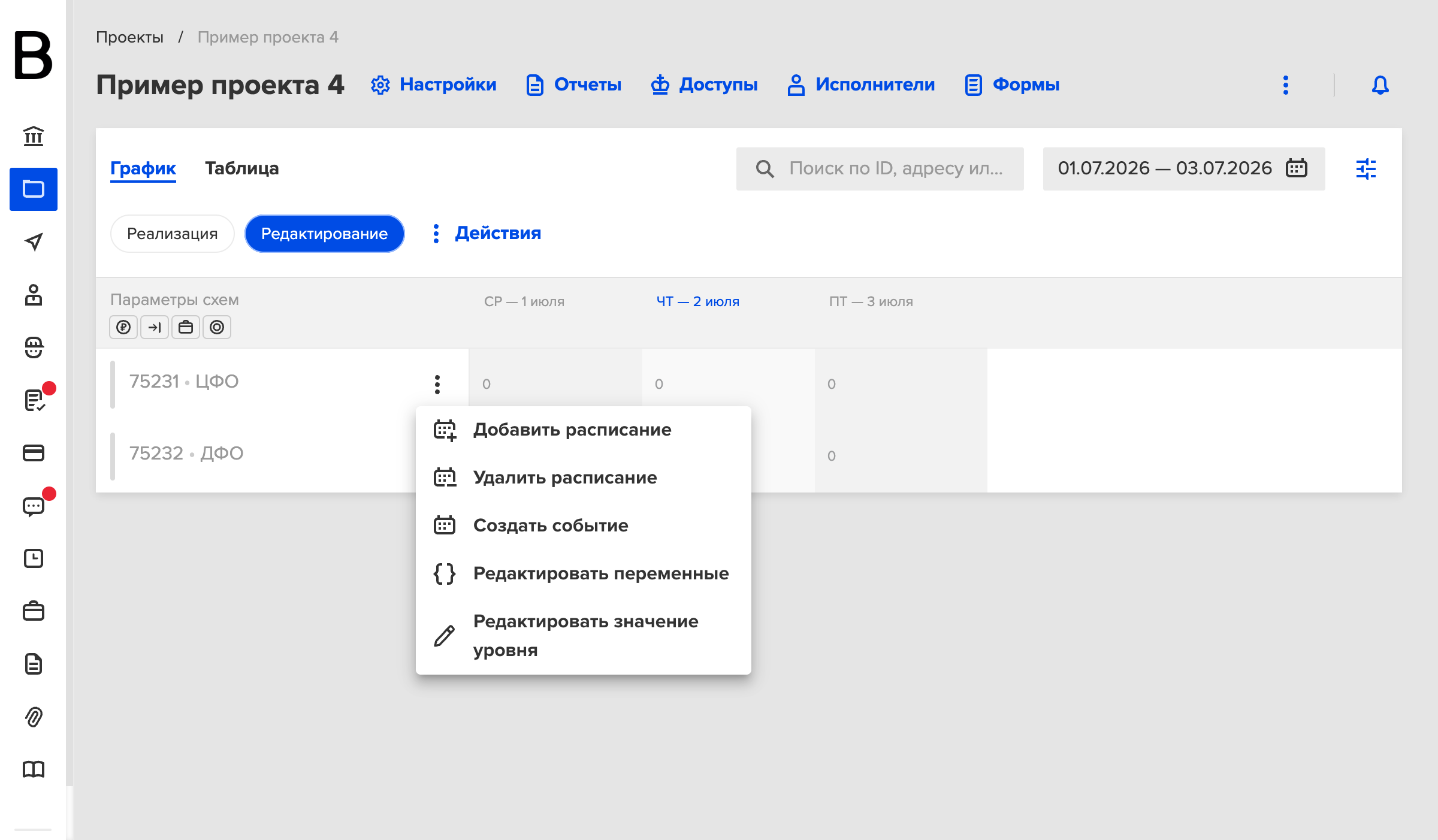Choose Добавить расписание from the menu
Viewport: 1438px width, 840px height.
[x=584, y=430]
